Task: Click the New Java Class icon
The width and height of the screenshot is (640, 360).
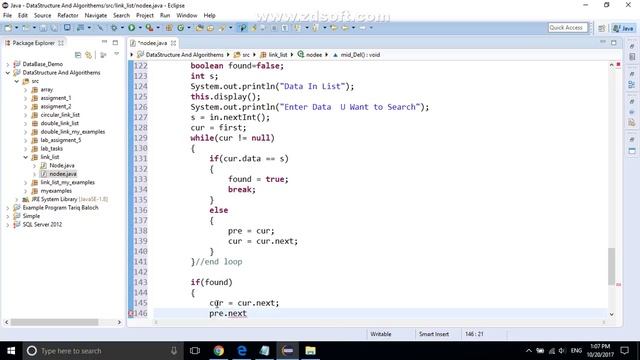Action: [180, 28]
